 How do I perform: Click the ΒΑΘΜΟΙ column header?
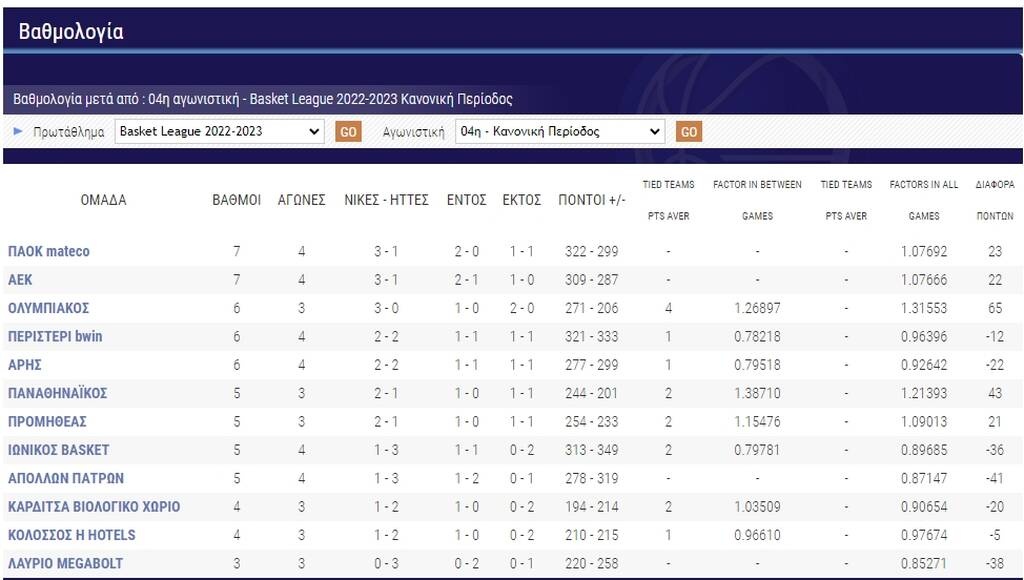coord(236,200)
